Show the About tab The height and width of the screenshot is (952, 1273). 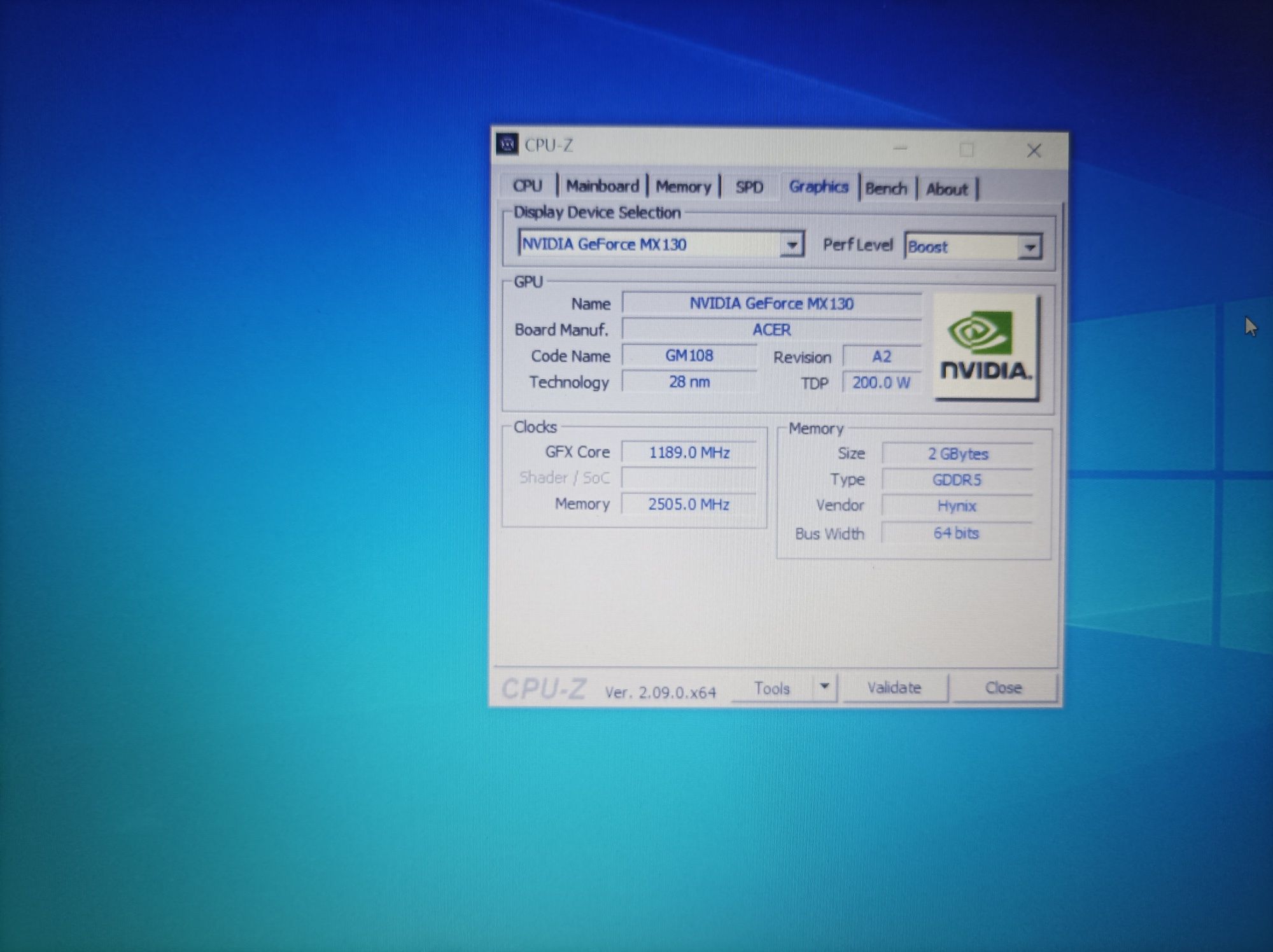pos(946,189)
